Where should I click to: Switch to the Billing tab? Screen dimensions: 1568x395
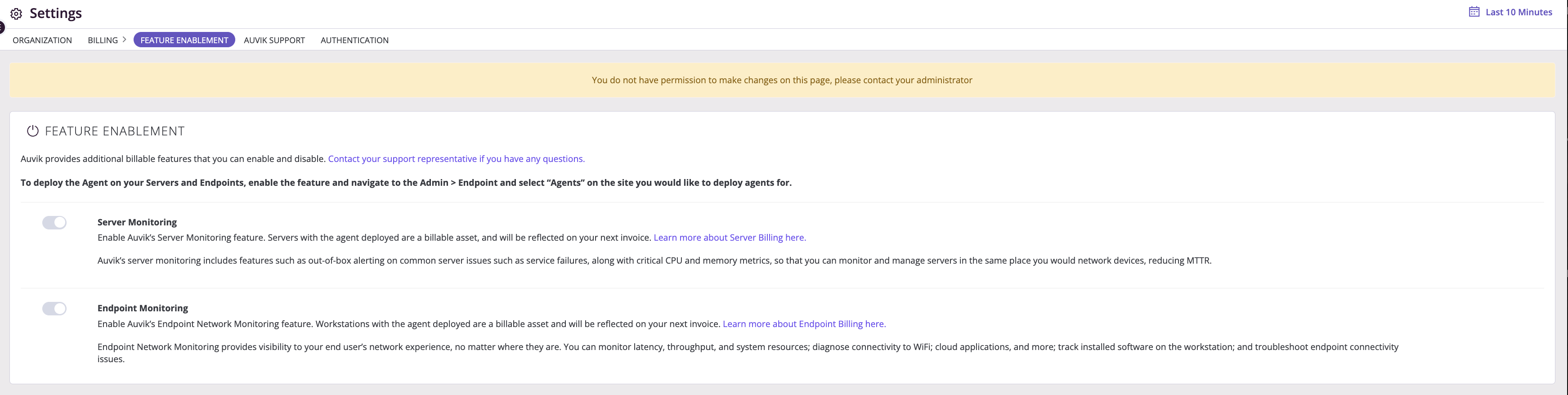103,40
